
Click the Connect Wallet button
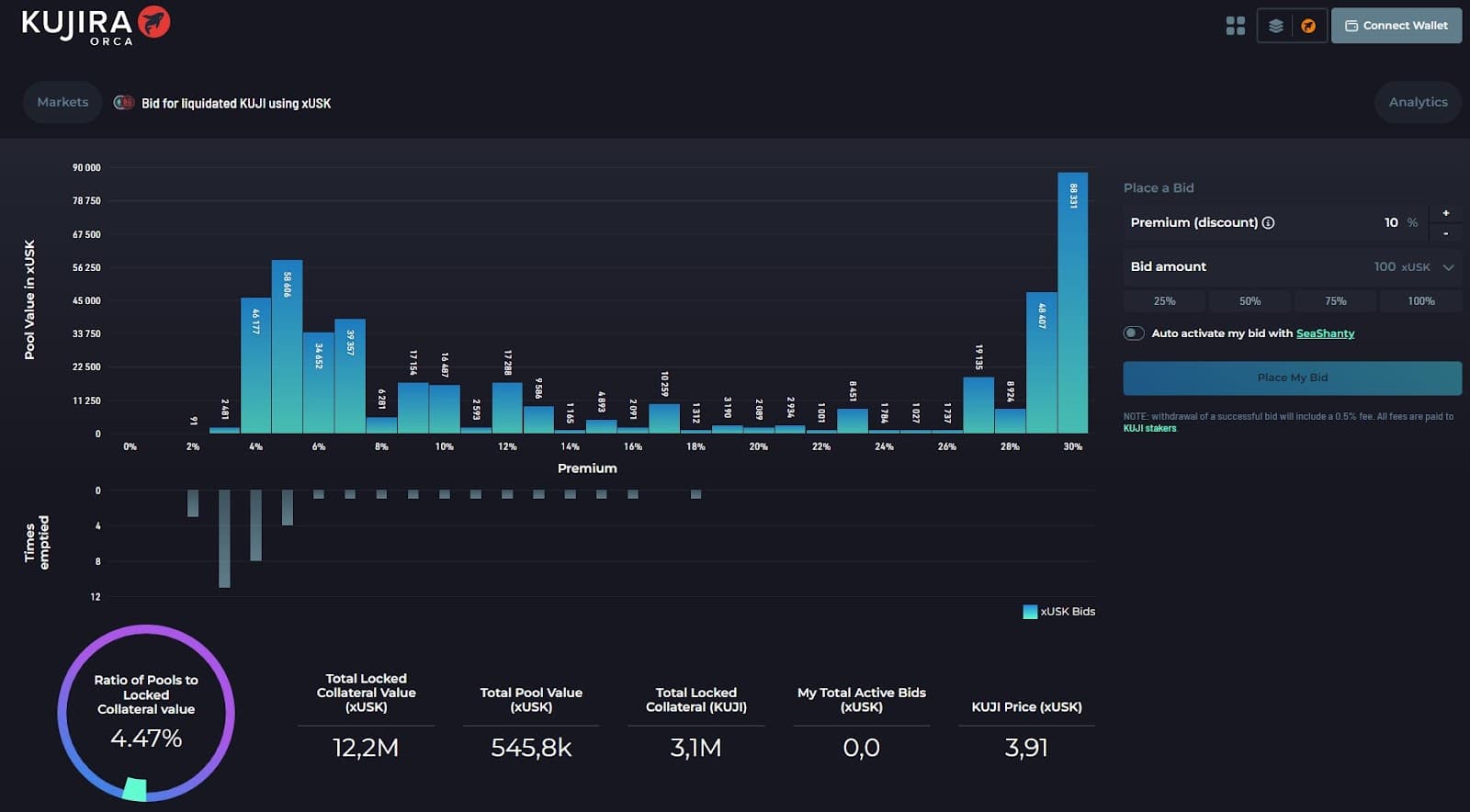coord(1396,26)
